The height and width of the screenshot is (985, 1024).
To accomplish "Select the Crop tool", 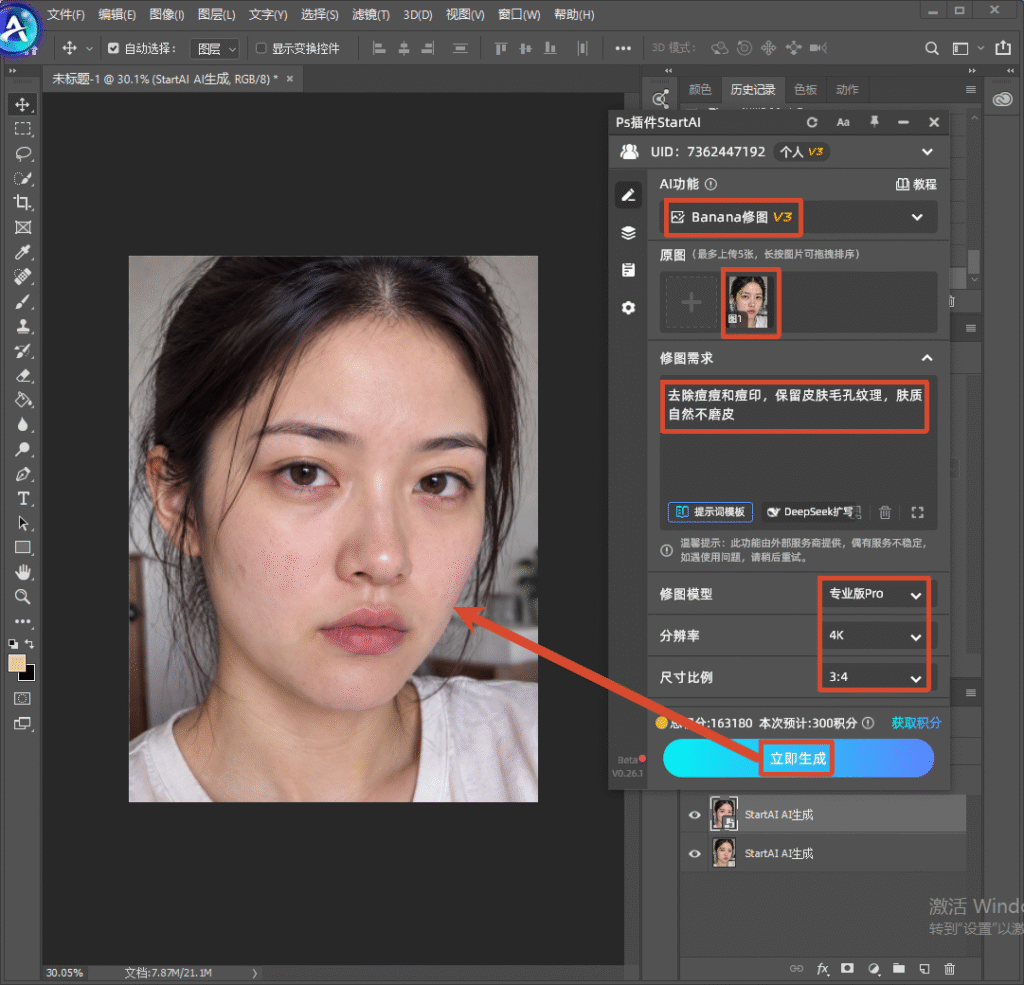I will (23, 203).
